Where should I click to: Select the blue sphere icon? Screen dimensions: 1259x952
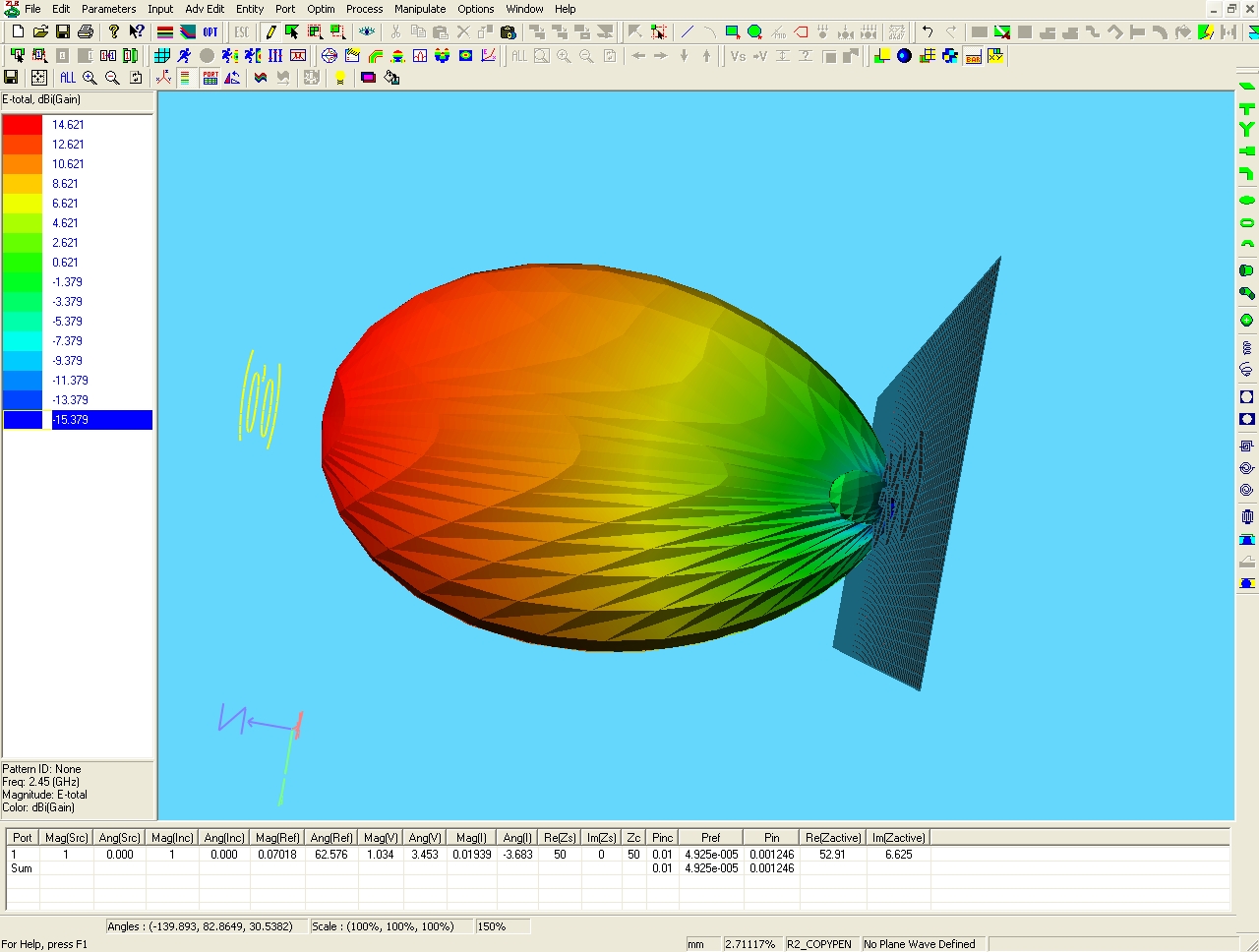[904, 56]
